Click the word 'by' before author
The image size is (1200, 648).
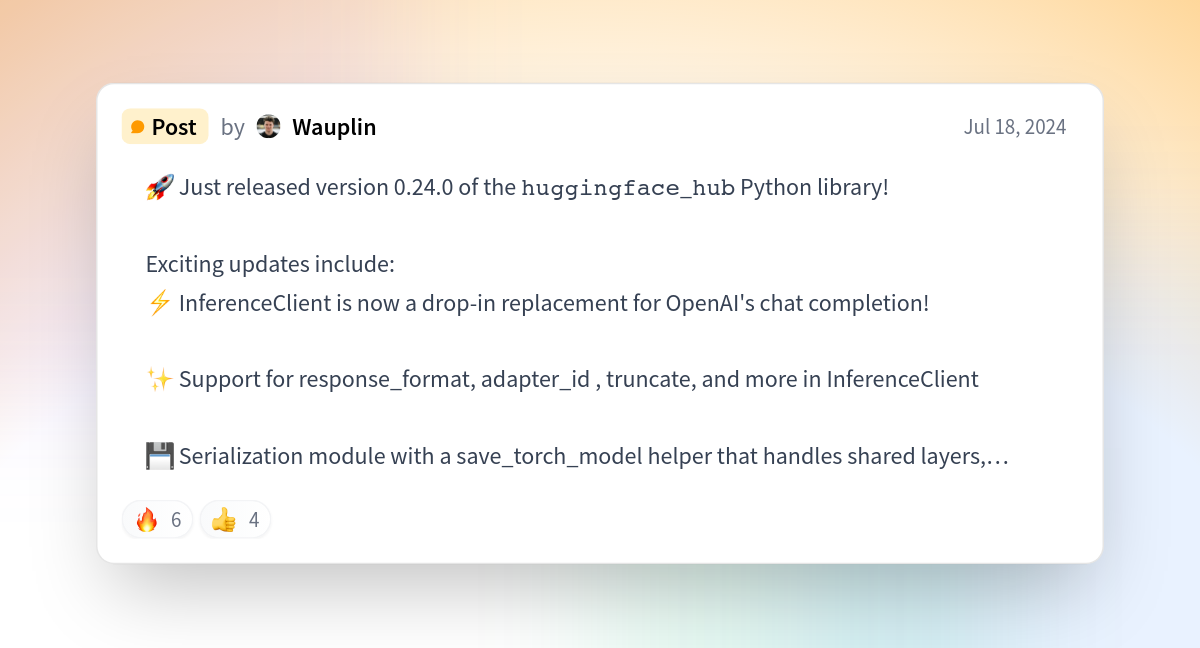[x=233, y=128]
